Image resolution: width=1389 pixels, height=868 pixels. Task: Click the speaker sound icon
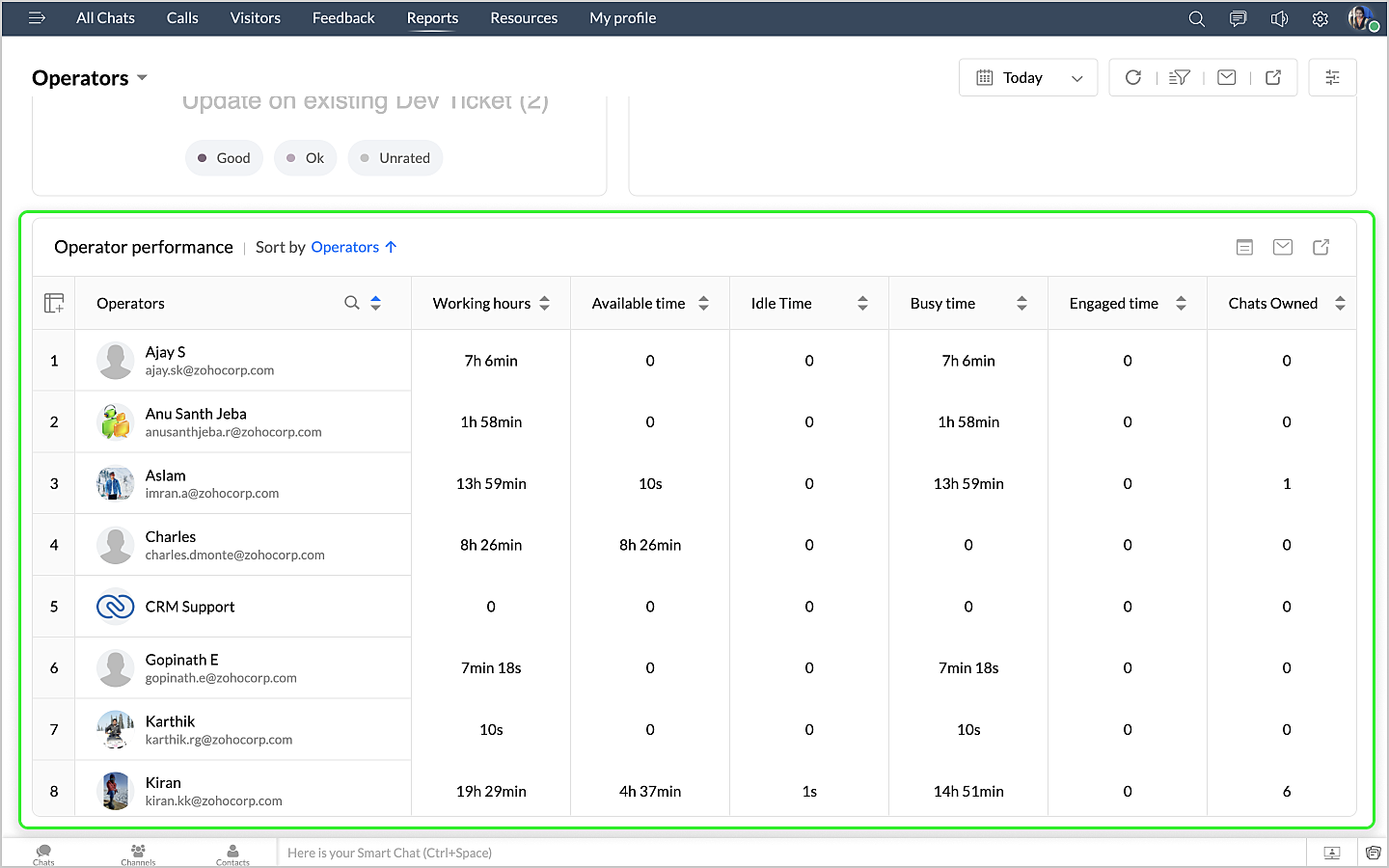tap(1279, 18)
